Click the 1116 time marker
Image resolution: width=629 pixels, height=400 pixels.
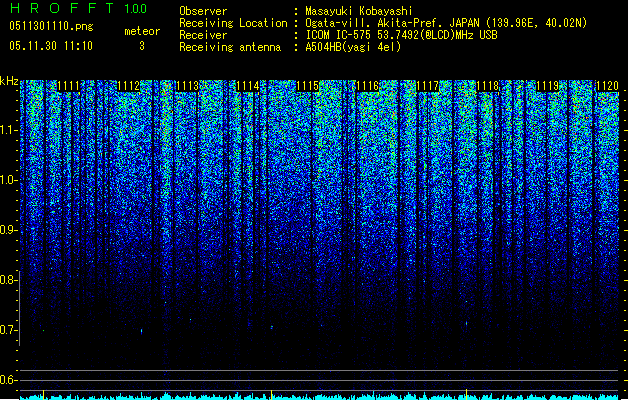click(367, 86)
